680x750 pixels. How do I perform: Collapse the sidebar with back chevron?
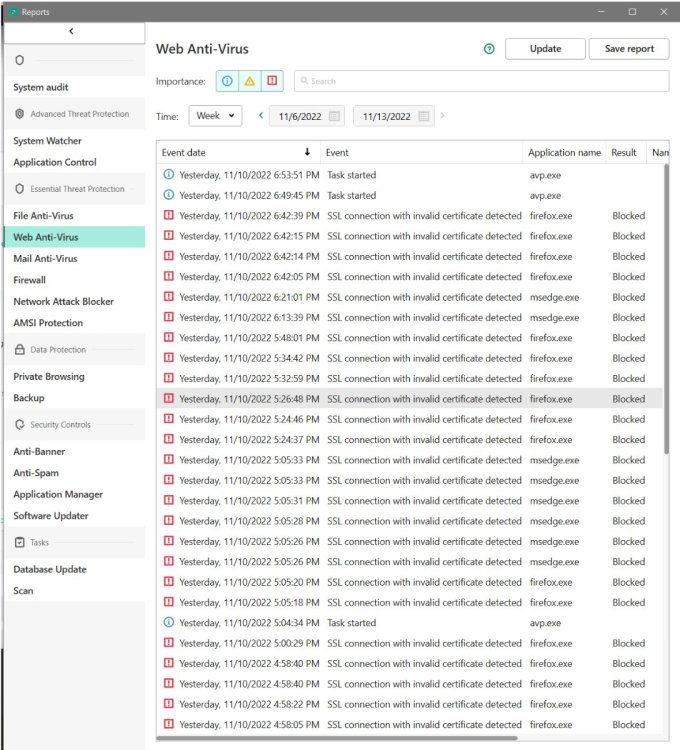click(x=71, y=31)
